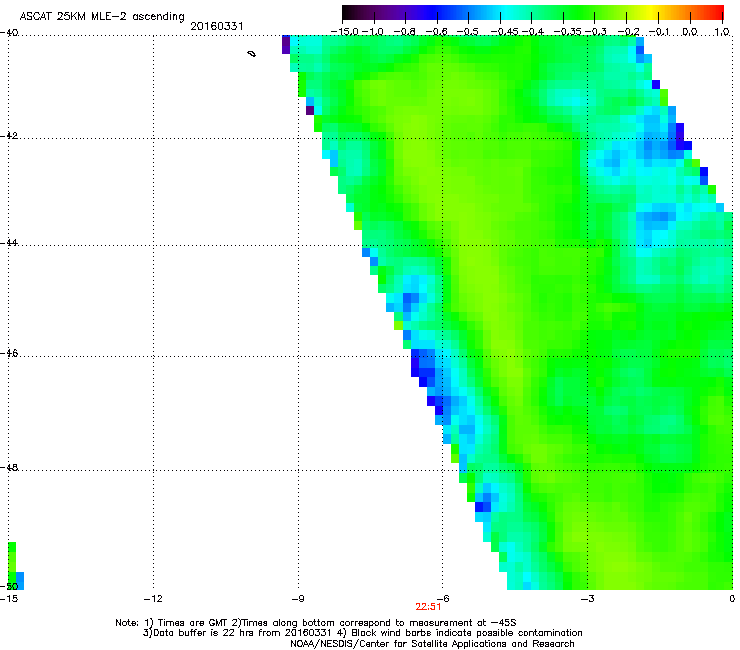Click the note line starting '3)Data buffer is 22 hrs'
This screenshot has width=740, height=650.
[x=362, y=633]
